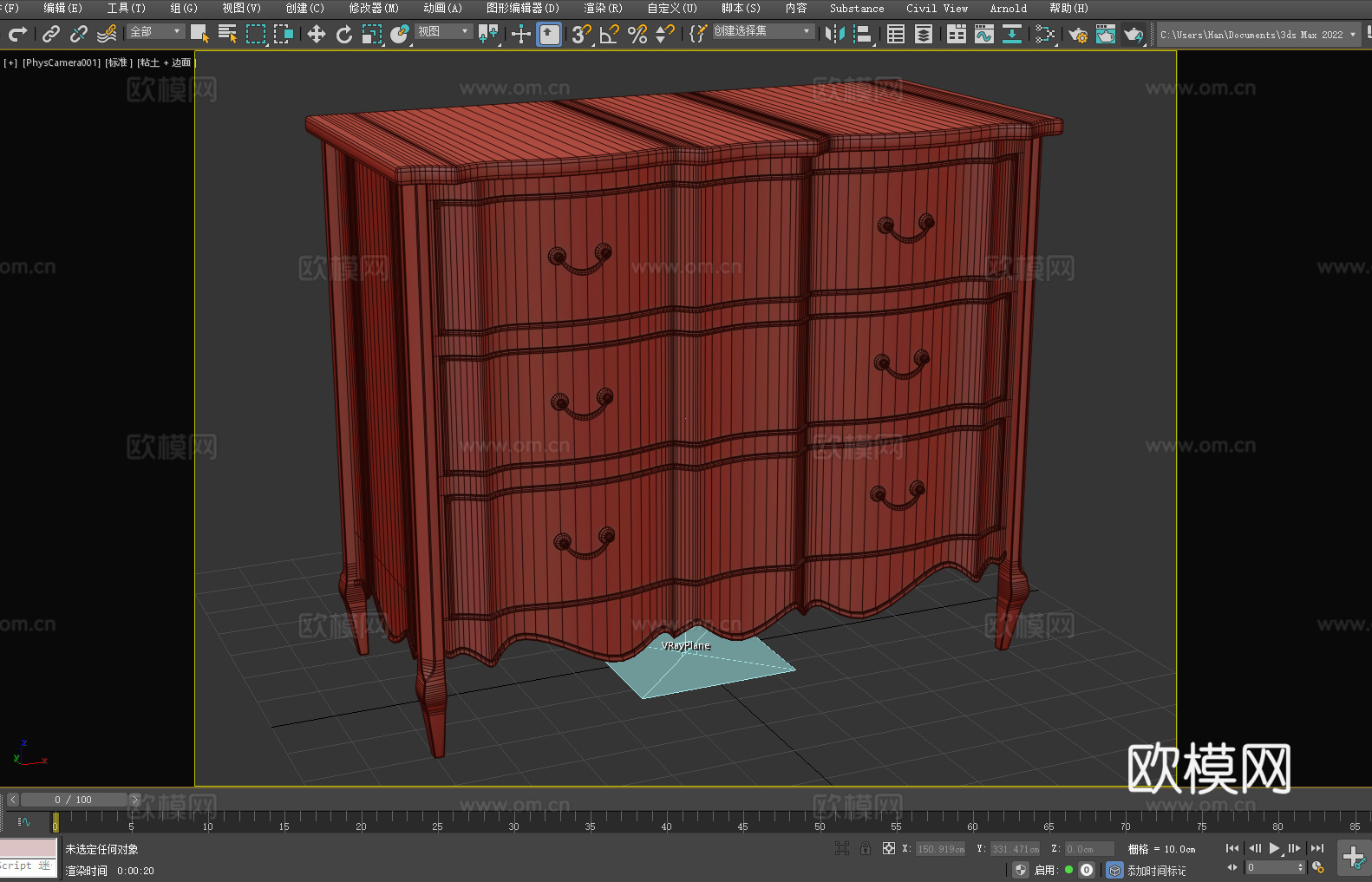Open the Substance menu

[857, 8]
